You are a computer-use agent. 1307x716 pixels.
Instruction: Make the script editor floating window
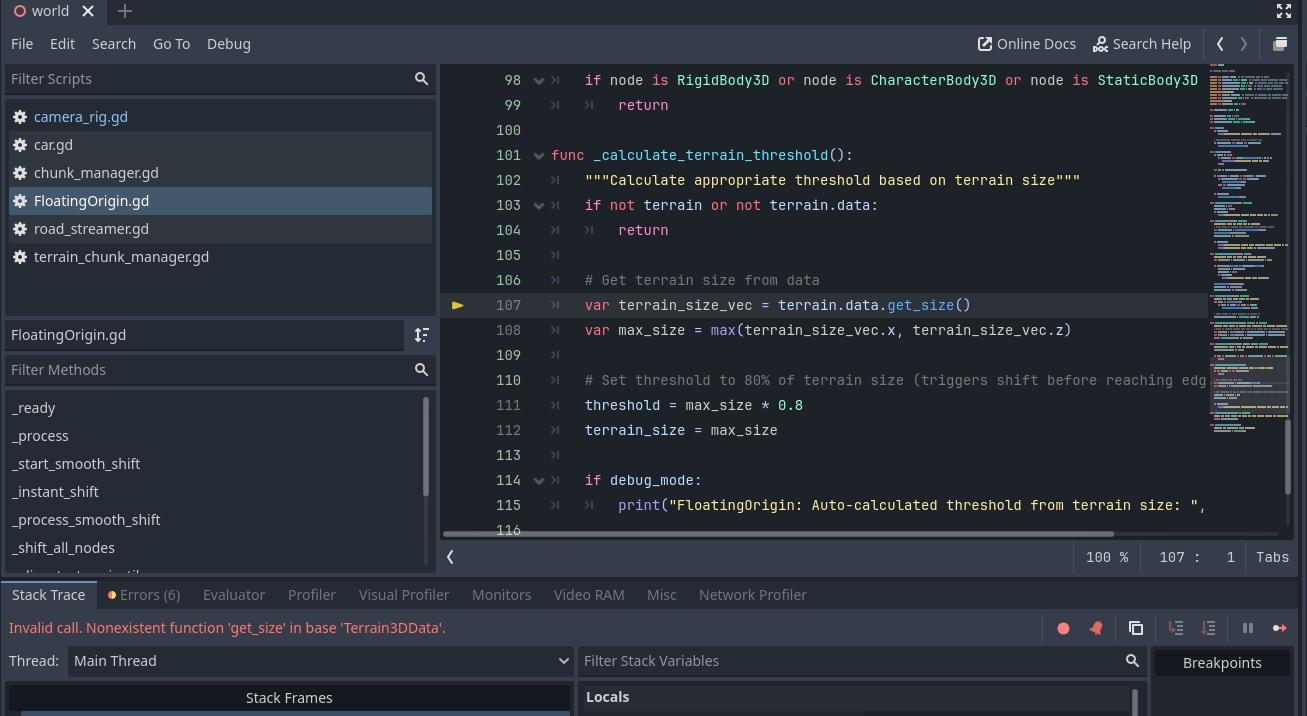[x=1280, y=44]
